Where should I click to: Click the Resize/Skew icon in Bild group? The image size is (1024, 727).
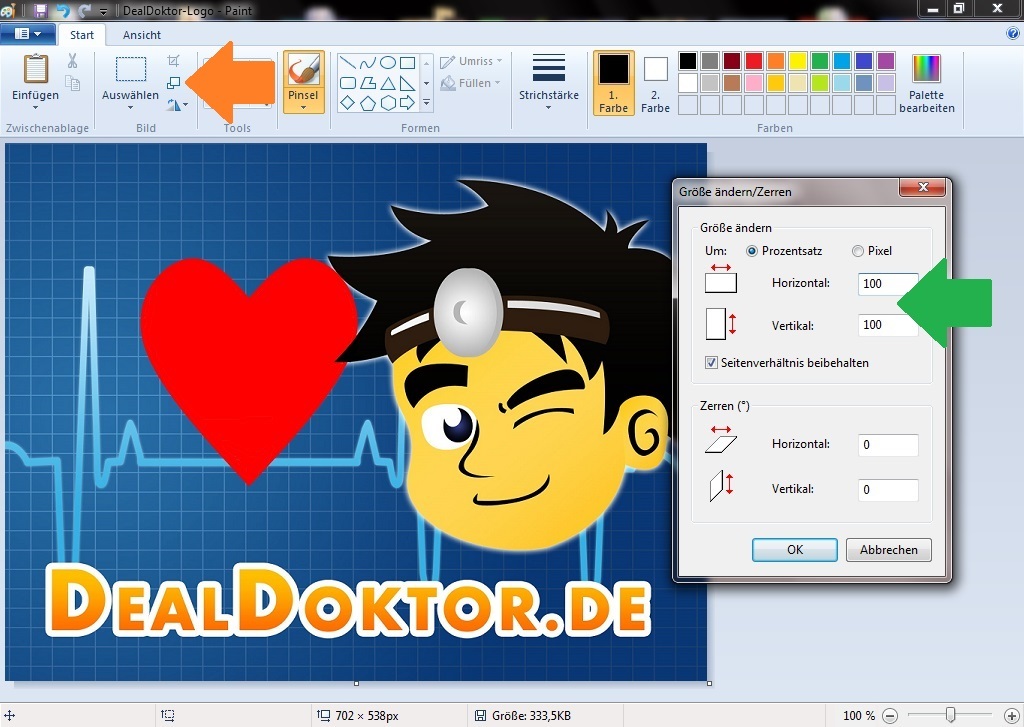[173, 83]
